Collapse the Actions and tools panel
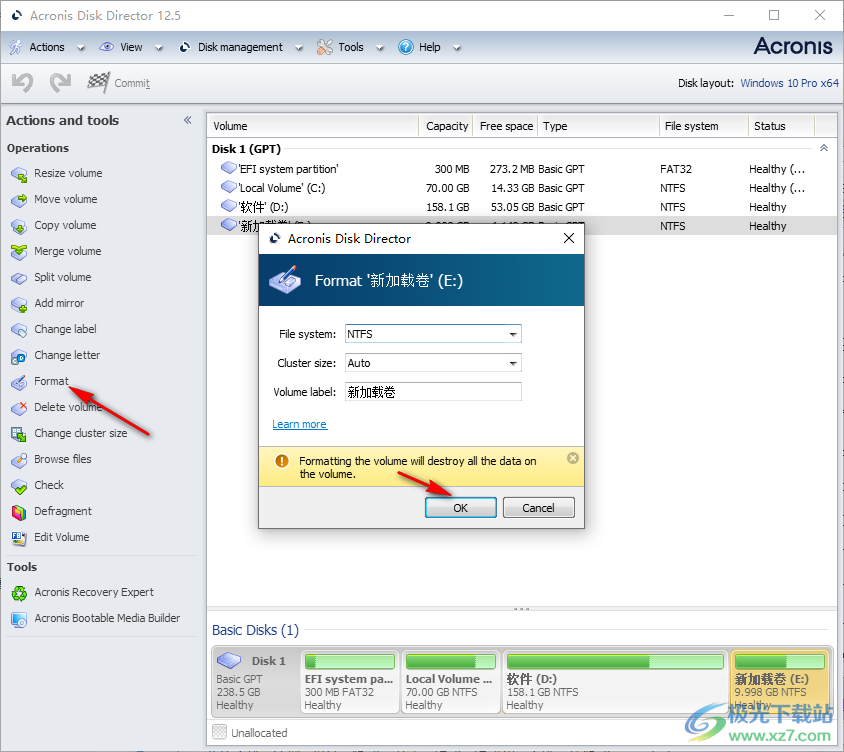 point(187,120)
